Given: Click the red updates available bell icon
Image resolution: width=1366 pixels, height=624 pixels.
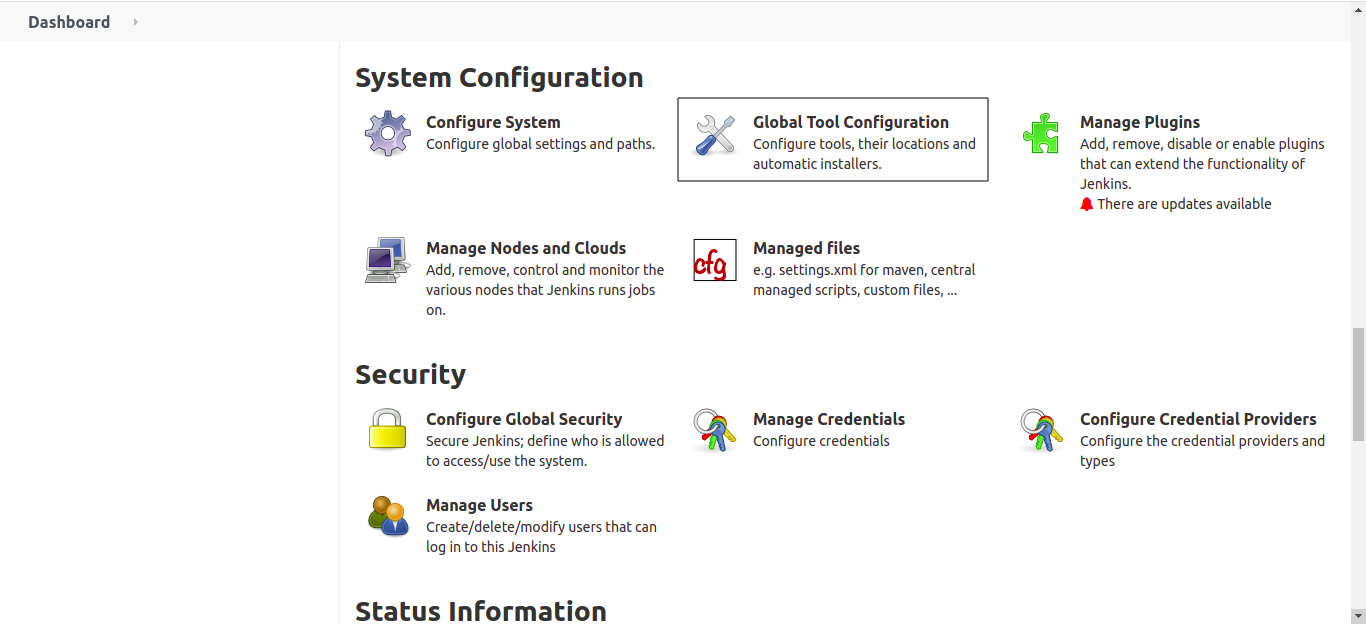Looking at the screenshot, I should [1087, 204].
